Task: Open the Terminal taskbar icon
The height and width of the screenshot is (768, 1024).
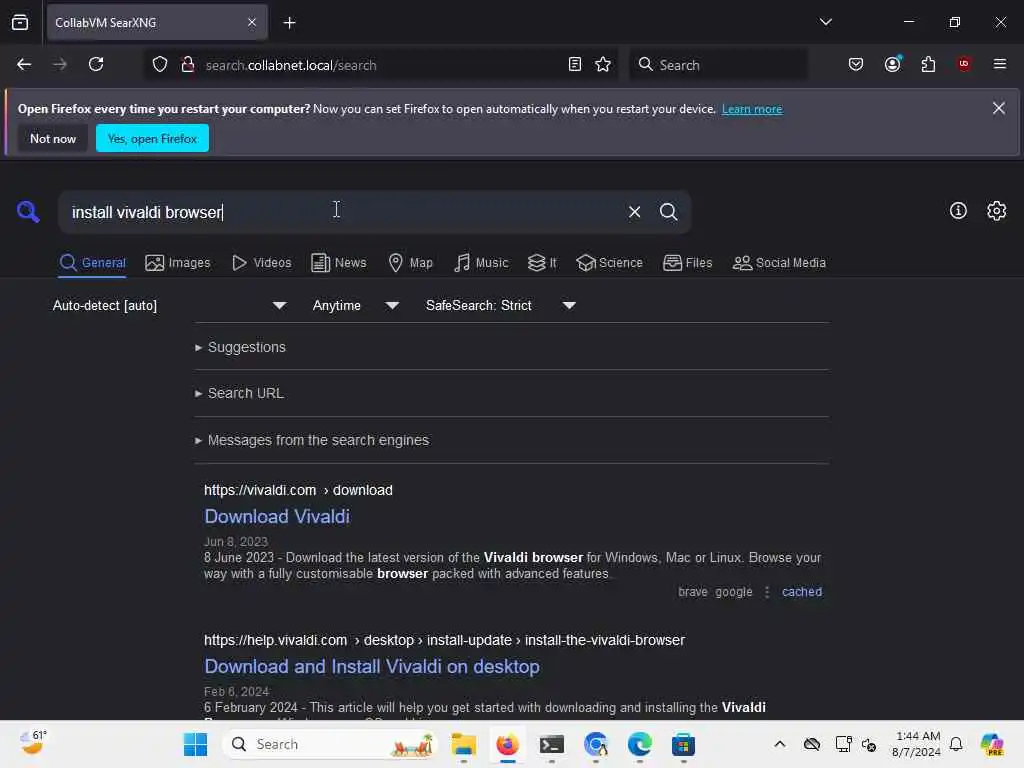Action: click(x=552, y=744)
